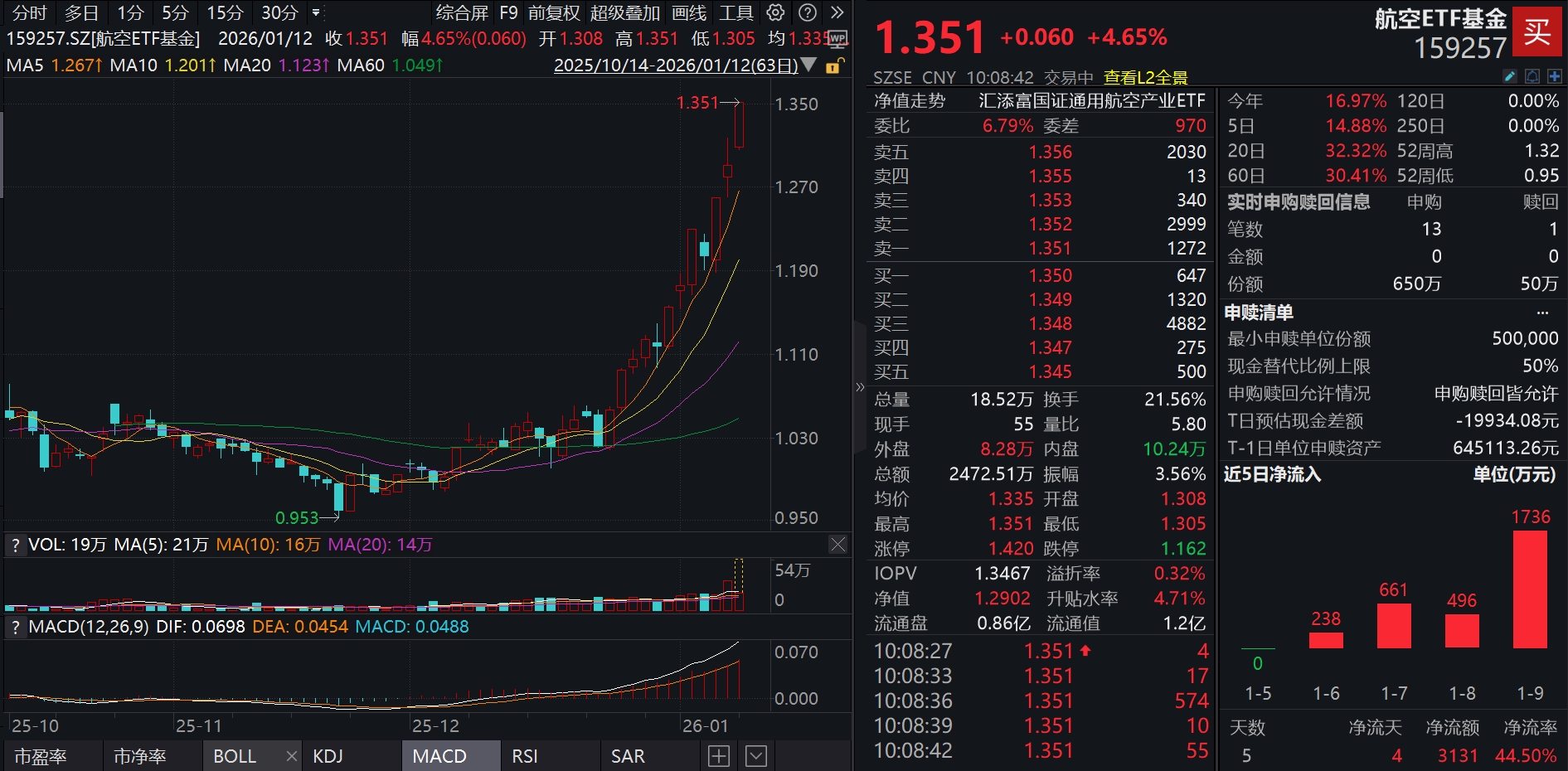
Task: Switch to the 分时 tab
Action: [x=27, y=12]
